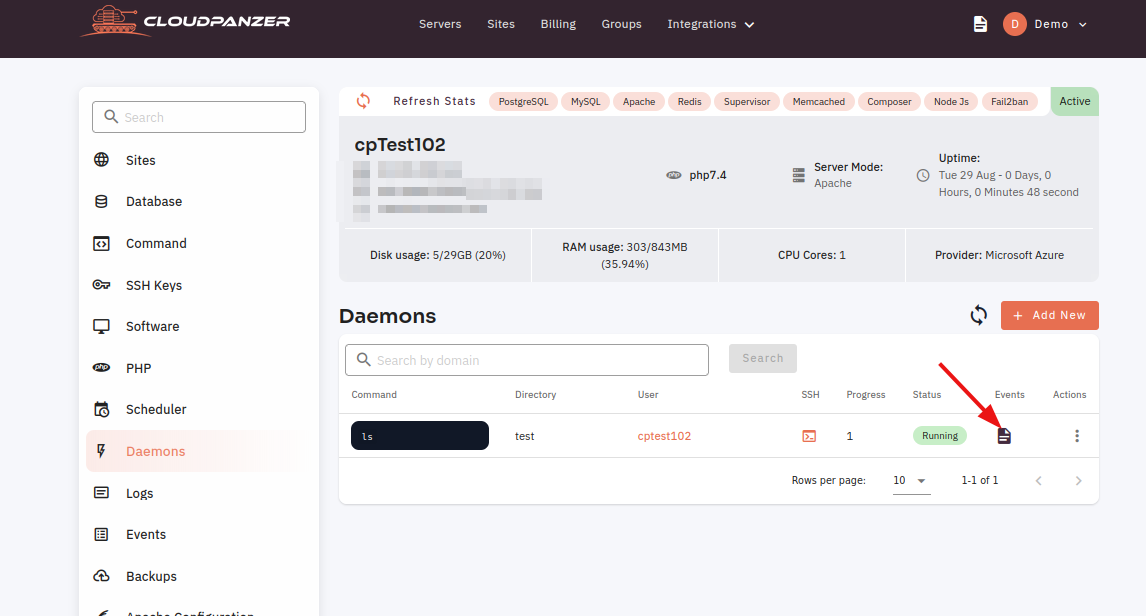The width and height of the screenshot is (1146, 616).
Task: Focus the Search by domain field
Action: pyautogui.click(x=527, y=360)
